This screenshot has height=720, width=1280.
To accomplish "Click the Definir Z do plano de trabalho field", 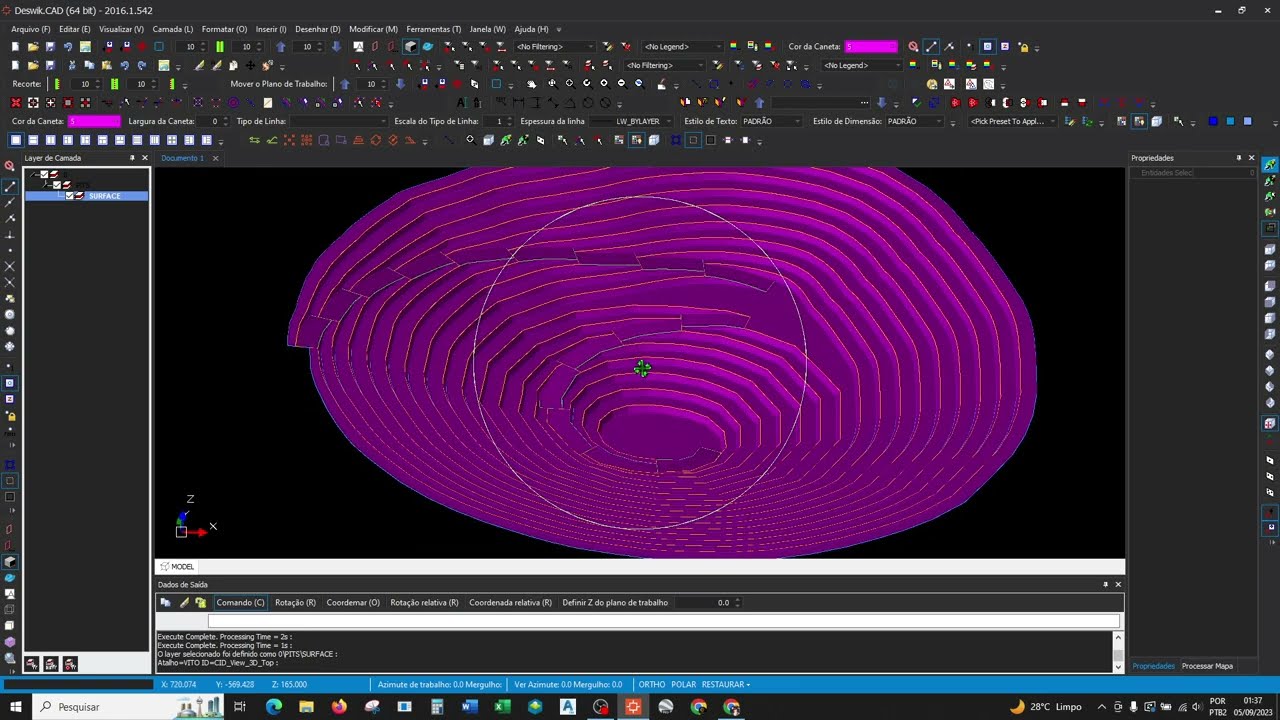I will click(707, 602).
